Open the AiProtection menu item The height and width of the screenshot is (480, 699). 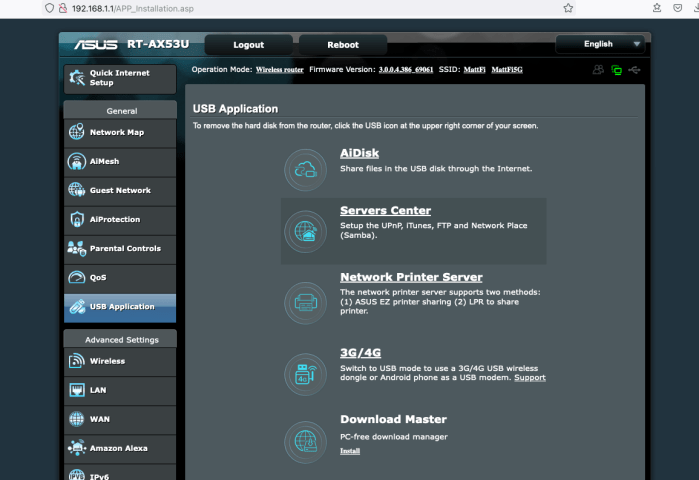pyautogui.click(x=120, y=219)
